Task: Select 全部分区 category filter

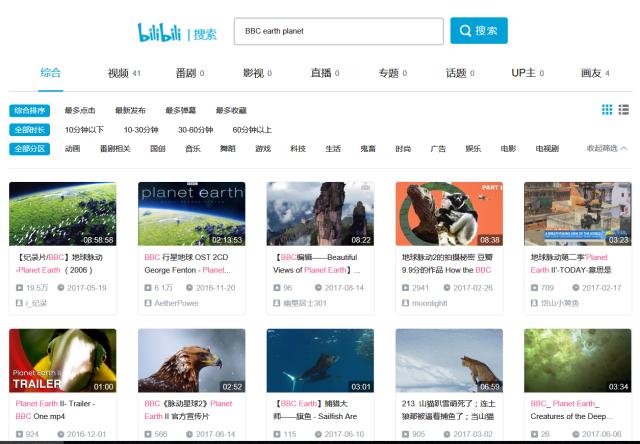Action: coord(29,149)
